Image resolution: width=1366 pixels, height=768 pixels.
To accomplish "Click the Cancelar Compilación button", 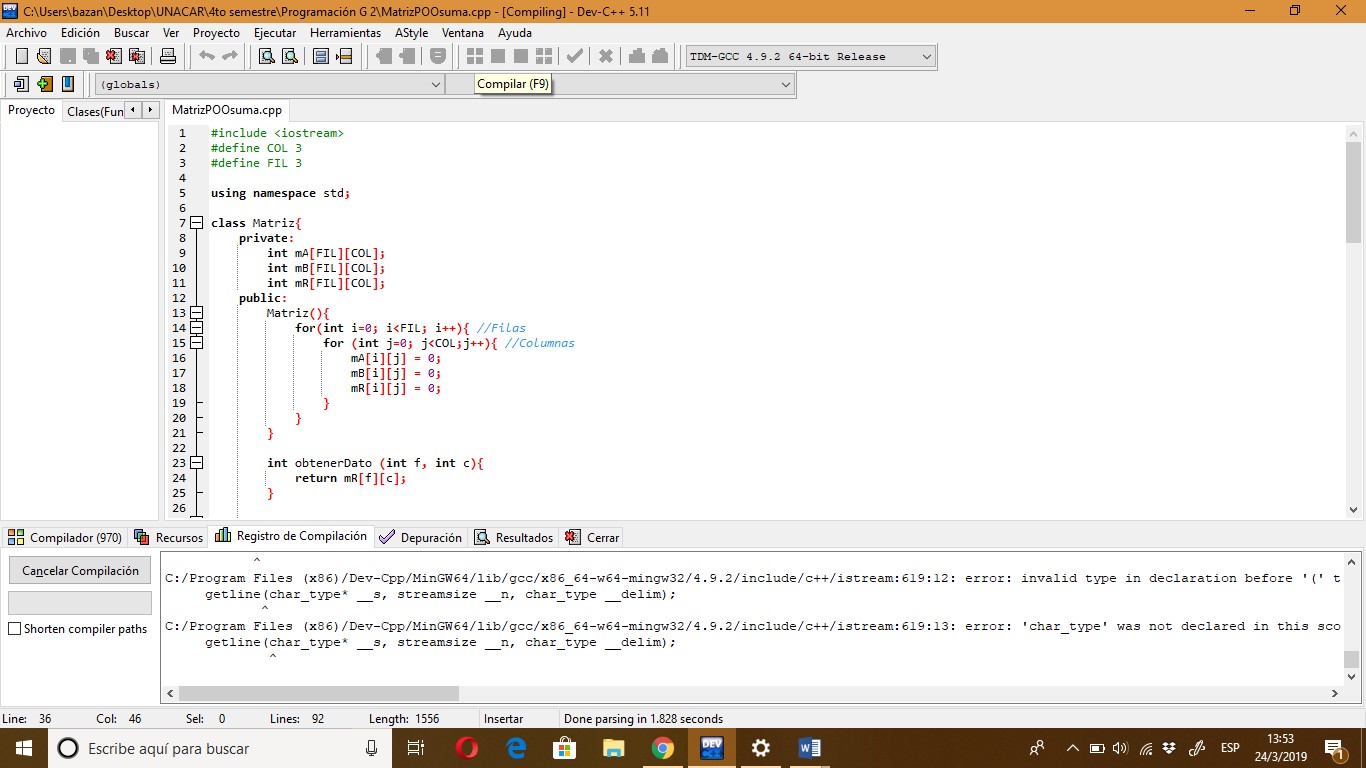I will pyautogui.click(x=80, y=571).
